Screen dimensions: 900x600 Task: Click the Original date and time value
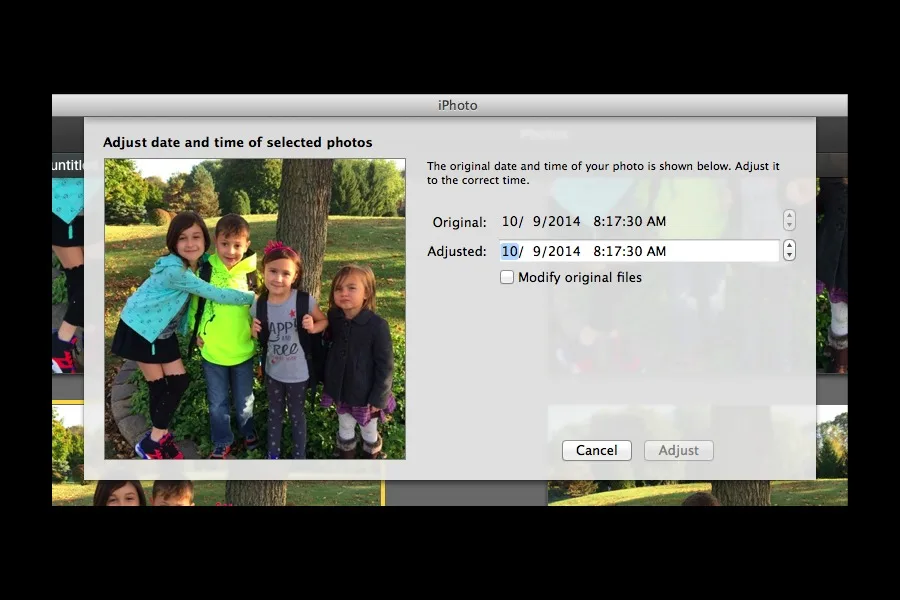click(x=583, y=221)
